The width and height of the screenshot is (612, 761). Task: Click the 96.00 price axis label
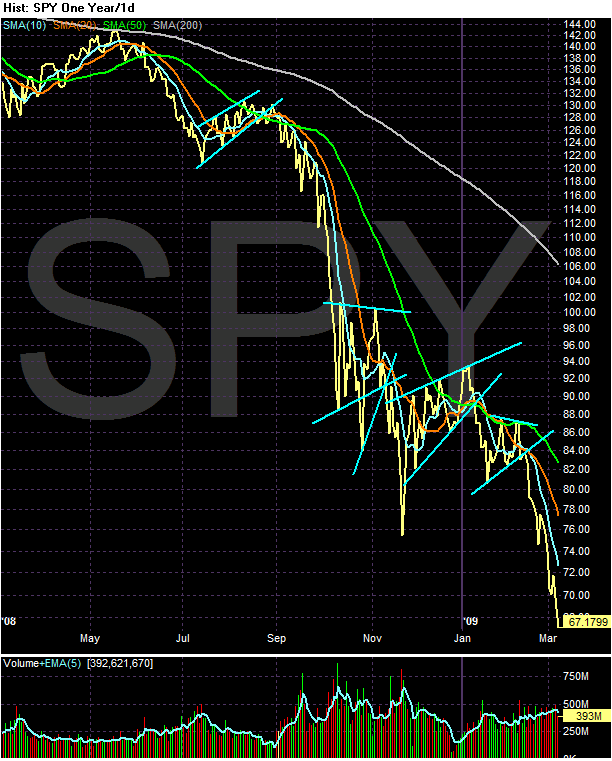click(x=577, y=345)
